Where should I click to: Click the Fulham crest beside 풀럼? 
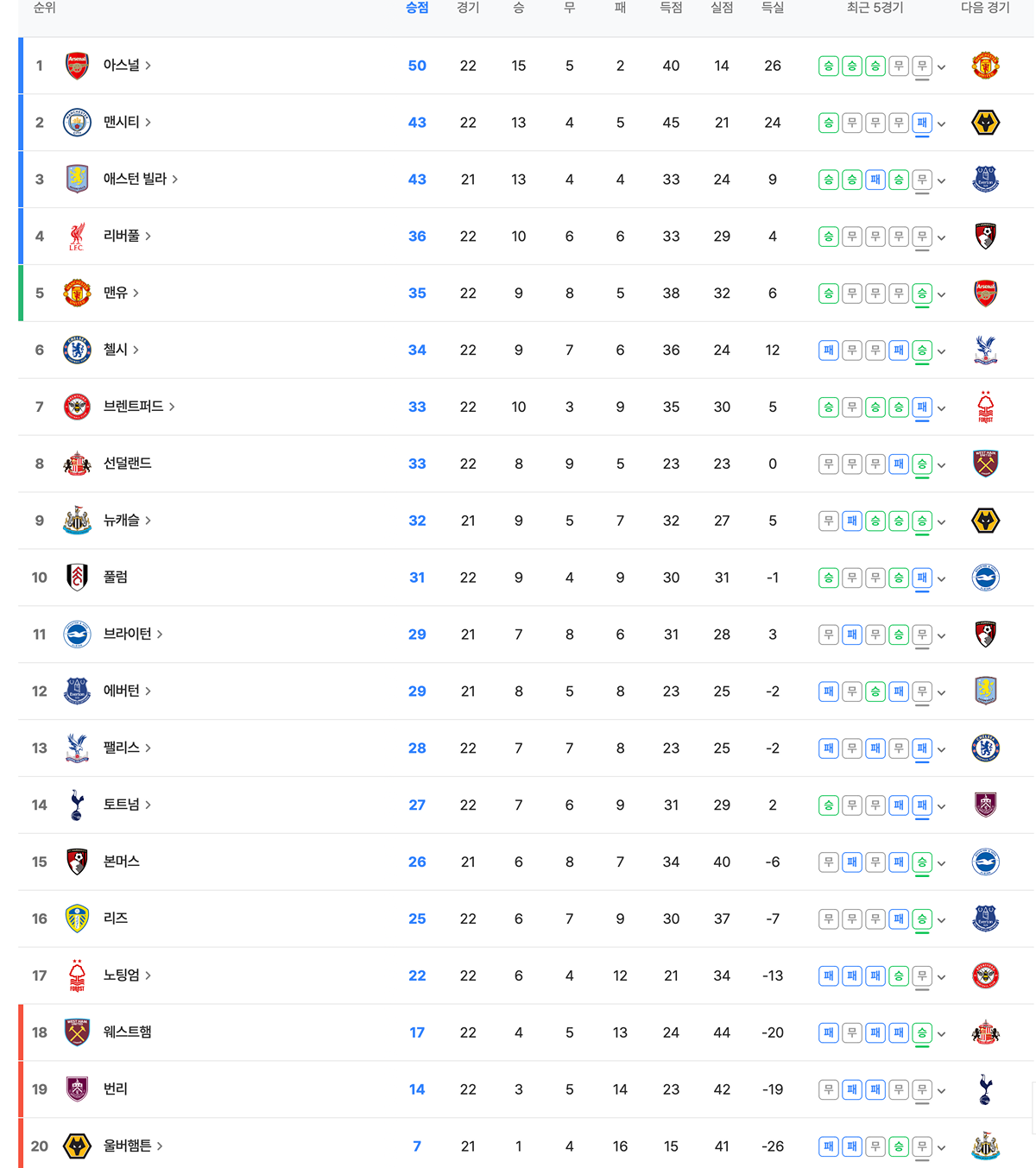tap(77, 577)
